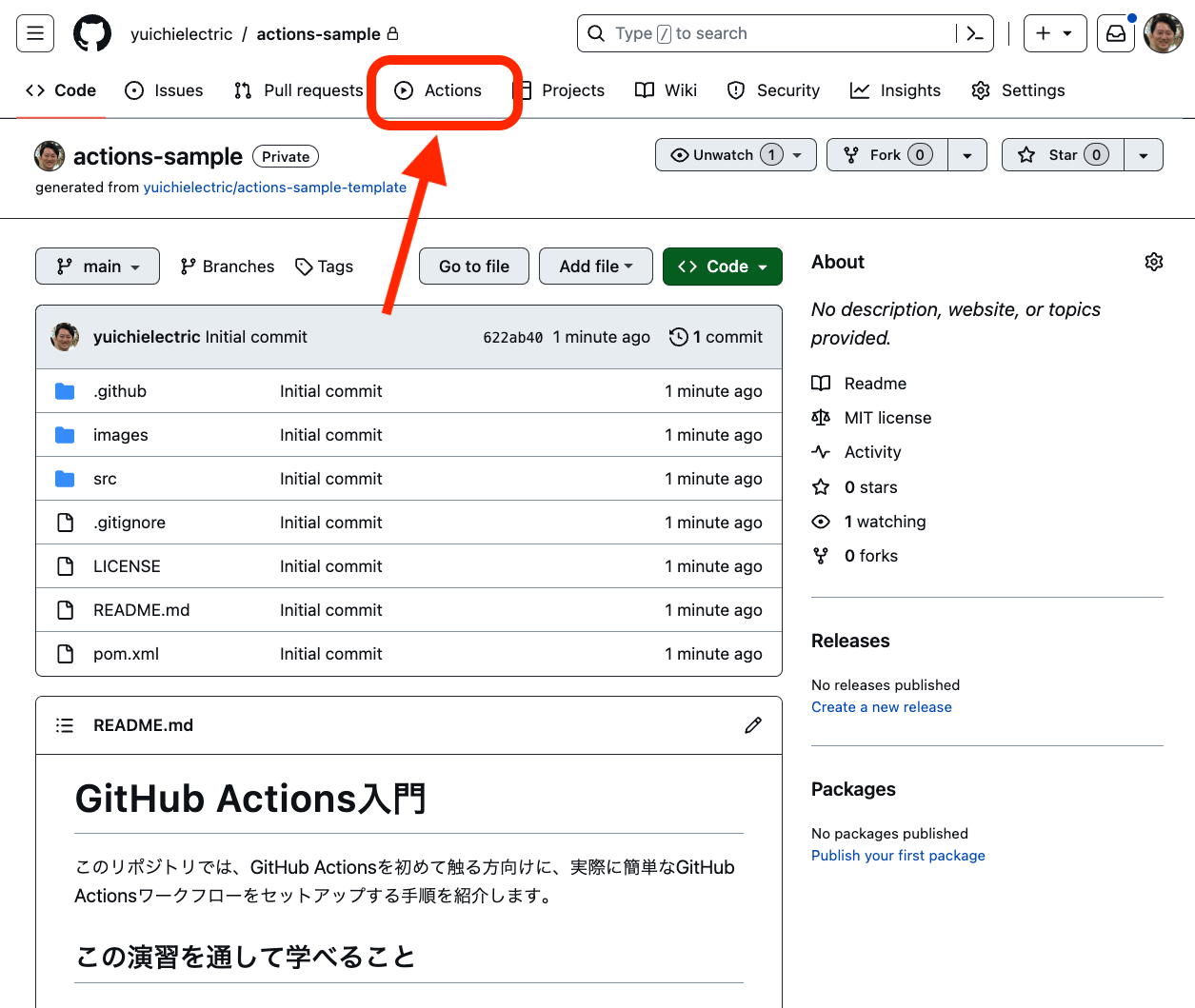The height and width of the screenshot is (1008, 1195).
Task: Open the notifications inbox
Action: point(1116,33)
